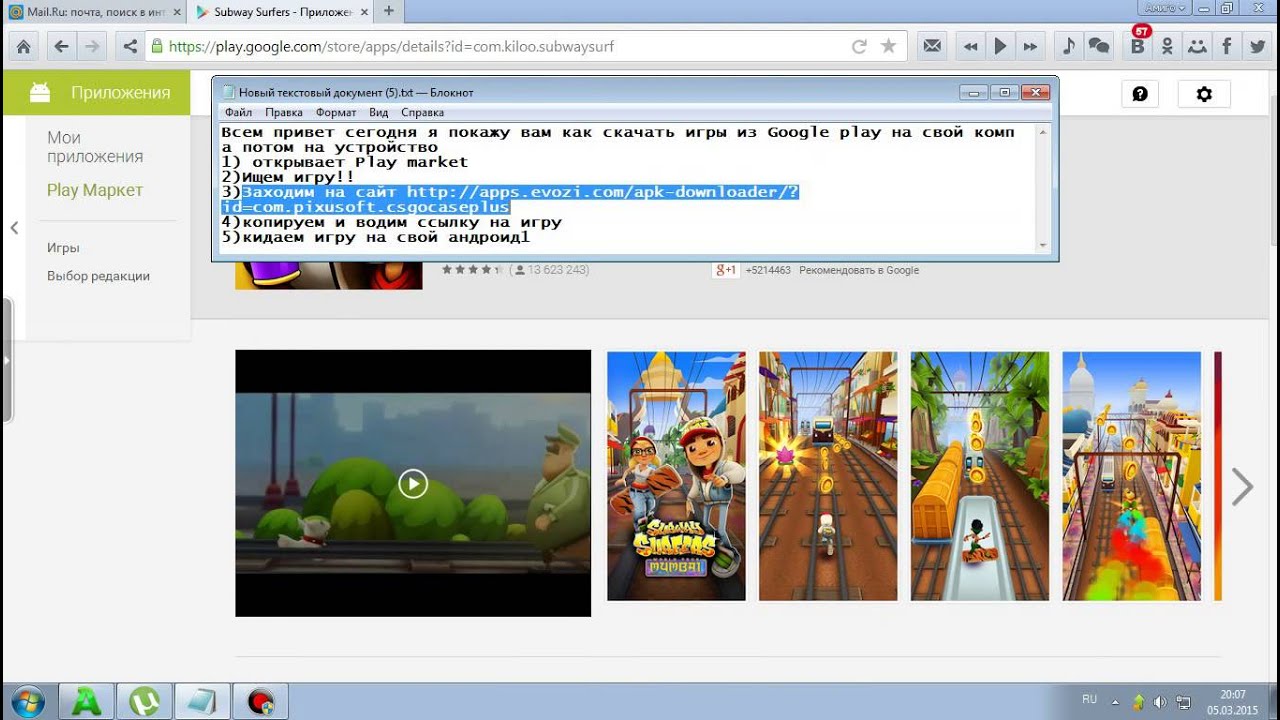
Task: Open the Amigo browser in the taskbar
Action: pyautogui.click(x=87, y=702)
